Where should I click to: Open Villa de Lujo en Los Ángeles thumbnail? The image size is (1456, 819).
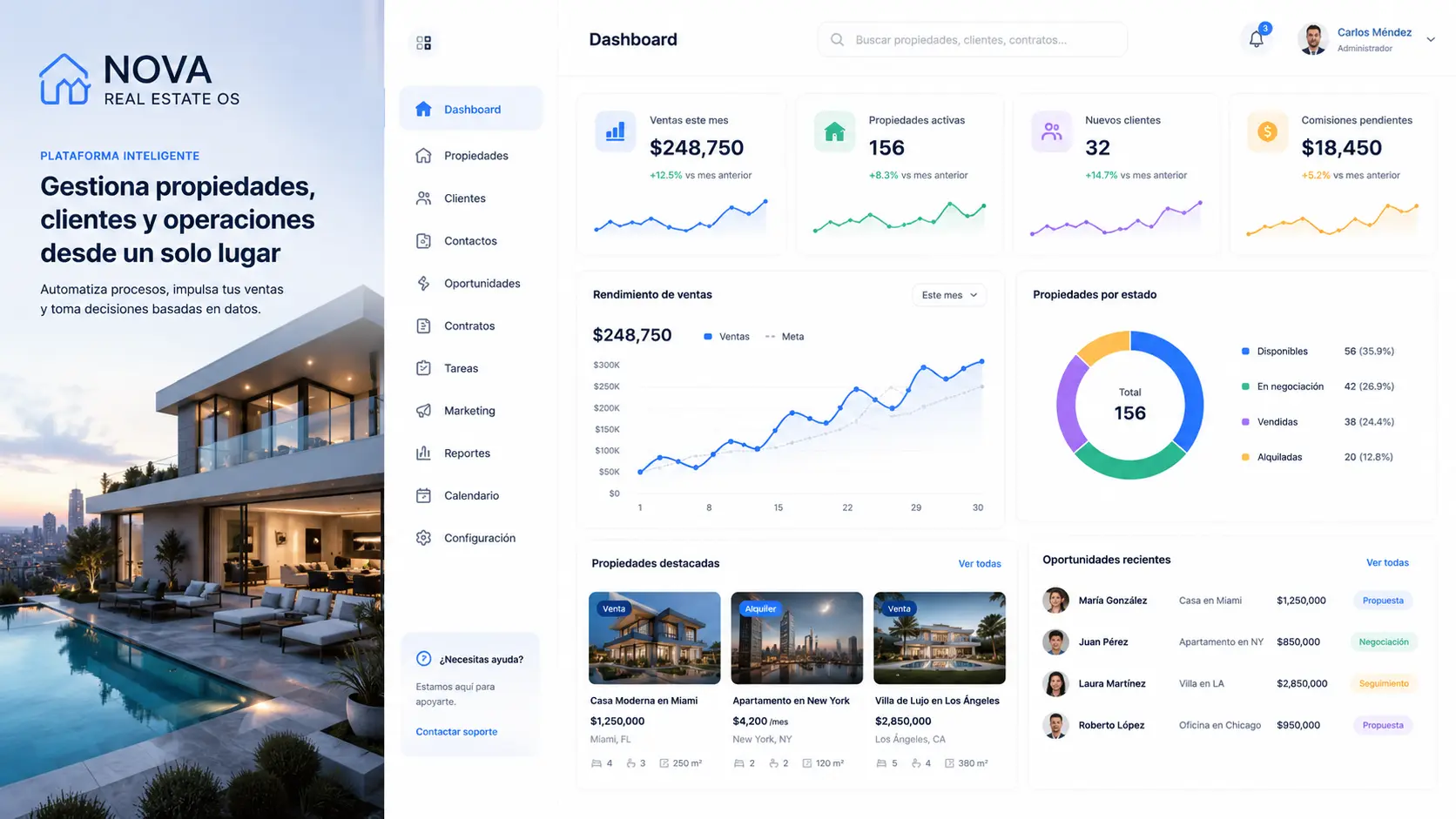(x=940, y=638)
